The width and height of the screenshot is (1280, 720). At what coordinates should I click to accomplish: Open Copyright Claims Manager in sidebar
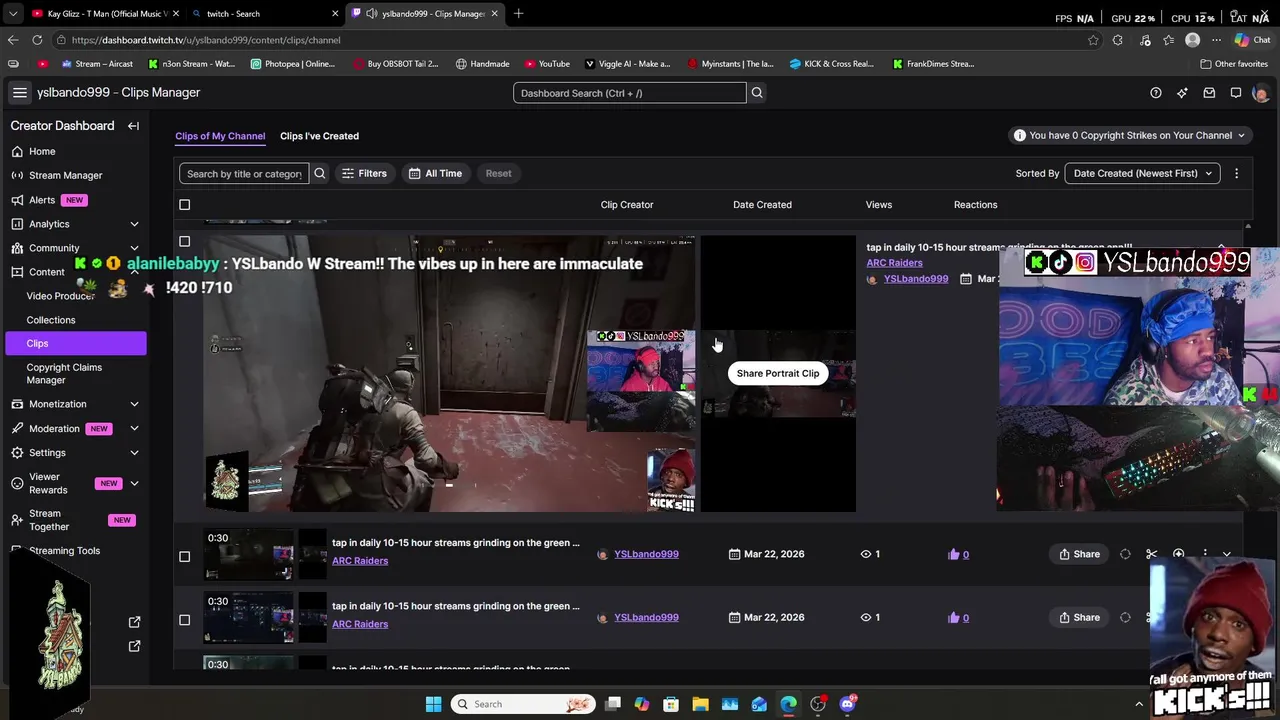click(x=64, y=373)
